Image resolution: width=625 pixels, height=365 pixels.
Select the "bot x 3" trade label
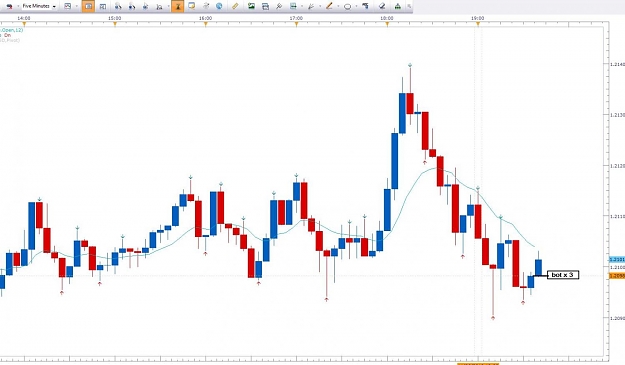[x=562, y=275]
